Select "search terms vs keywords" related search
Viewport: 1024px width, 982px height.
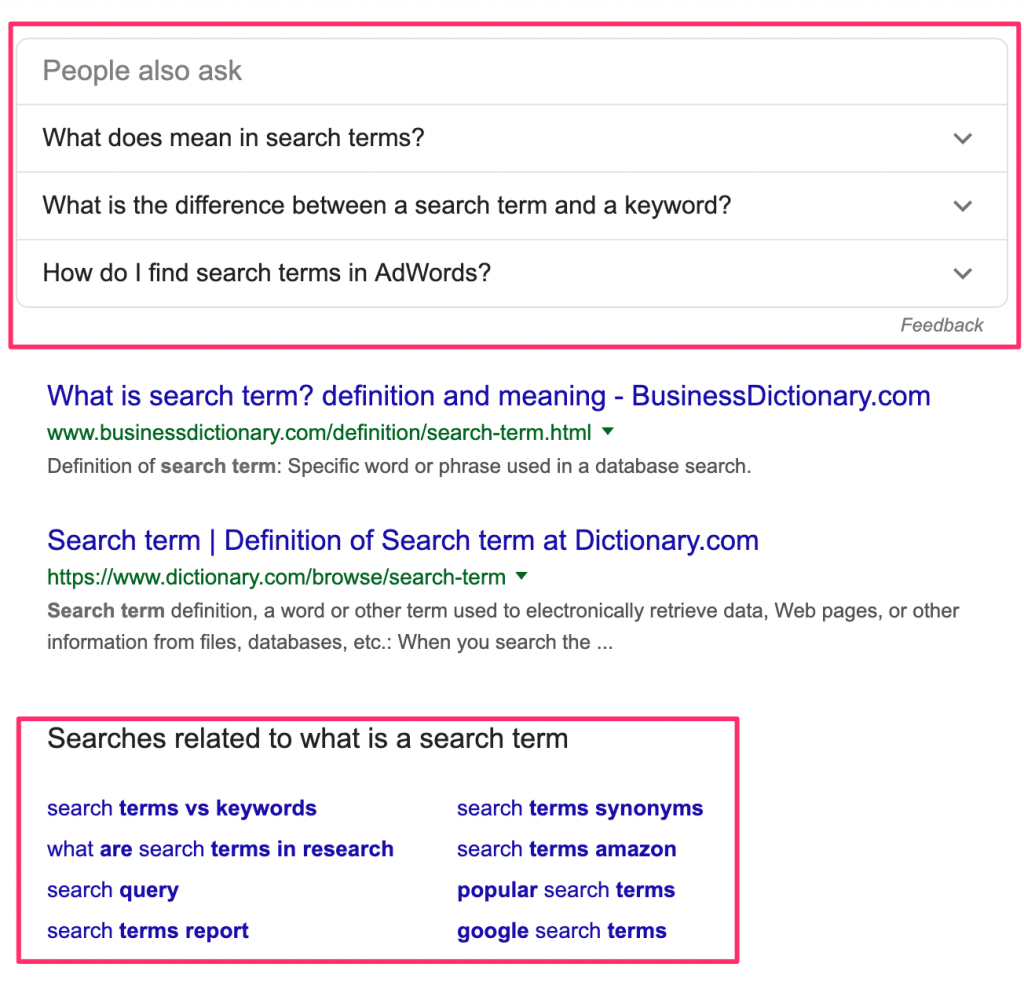tap(181, 808)
